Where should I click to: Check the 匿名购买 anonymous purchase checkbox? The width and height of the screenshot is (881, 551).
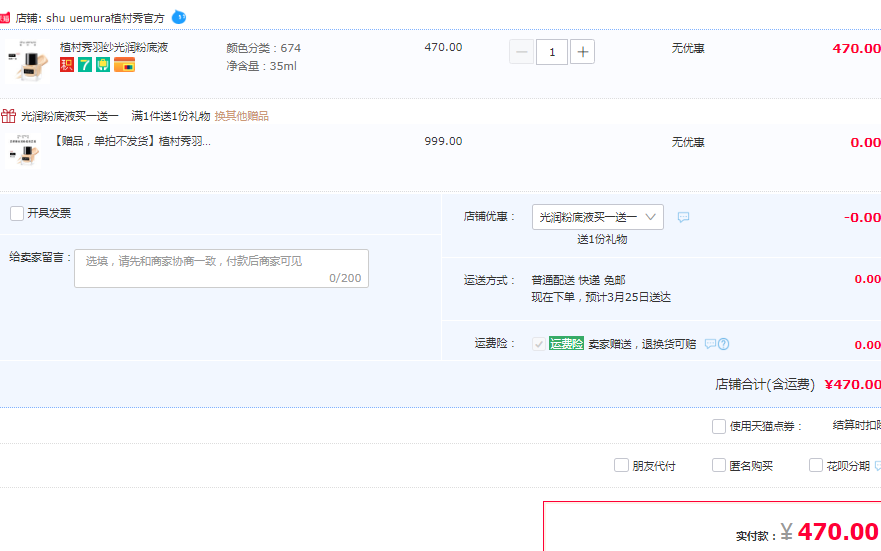[719, 465]
